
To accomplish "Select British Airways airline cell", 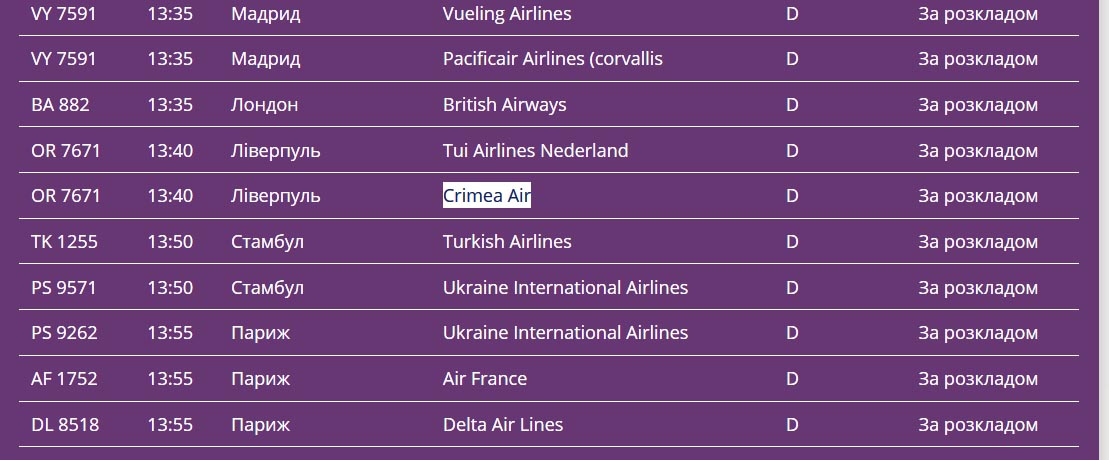I will [504, 105].
